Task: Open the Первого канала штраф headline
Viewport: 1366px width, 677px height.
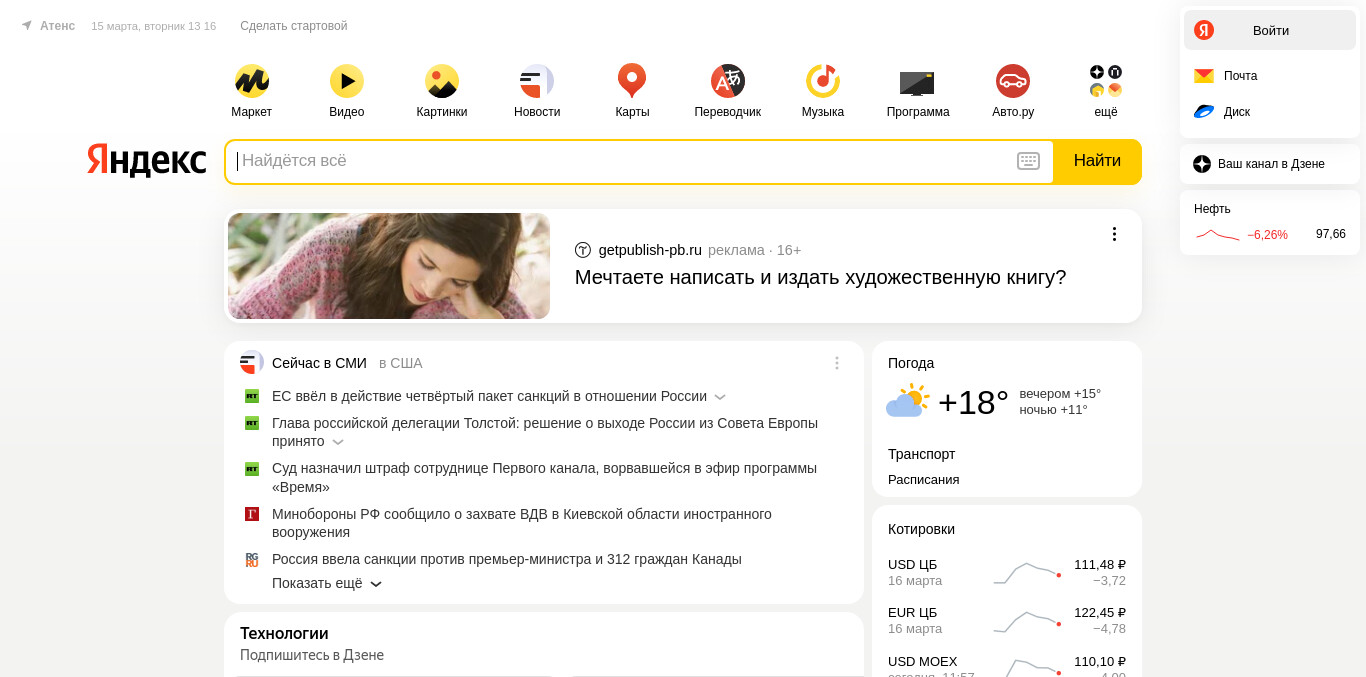Action: (x=544, y=477)
